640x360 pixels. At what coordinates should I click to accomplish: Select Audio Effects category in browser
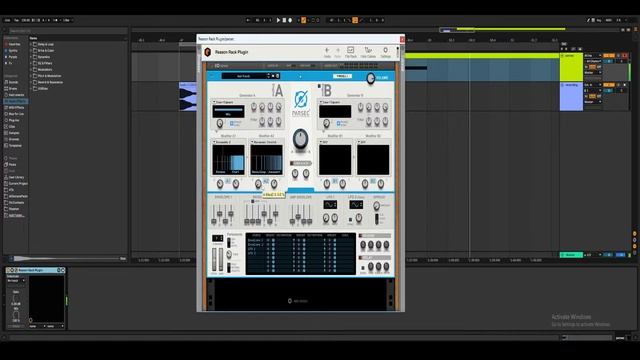(x=15, y=101)
